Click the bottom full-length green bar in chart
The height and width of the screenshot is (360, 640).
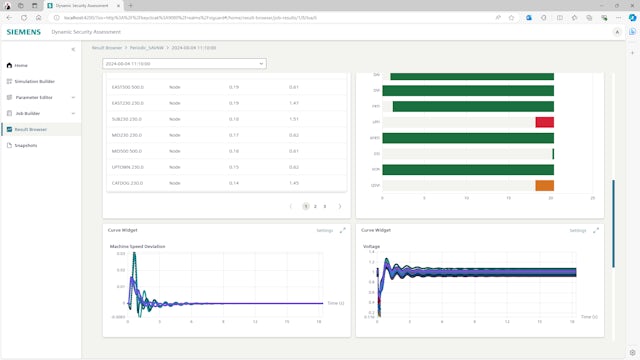click(468, 170)
